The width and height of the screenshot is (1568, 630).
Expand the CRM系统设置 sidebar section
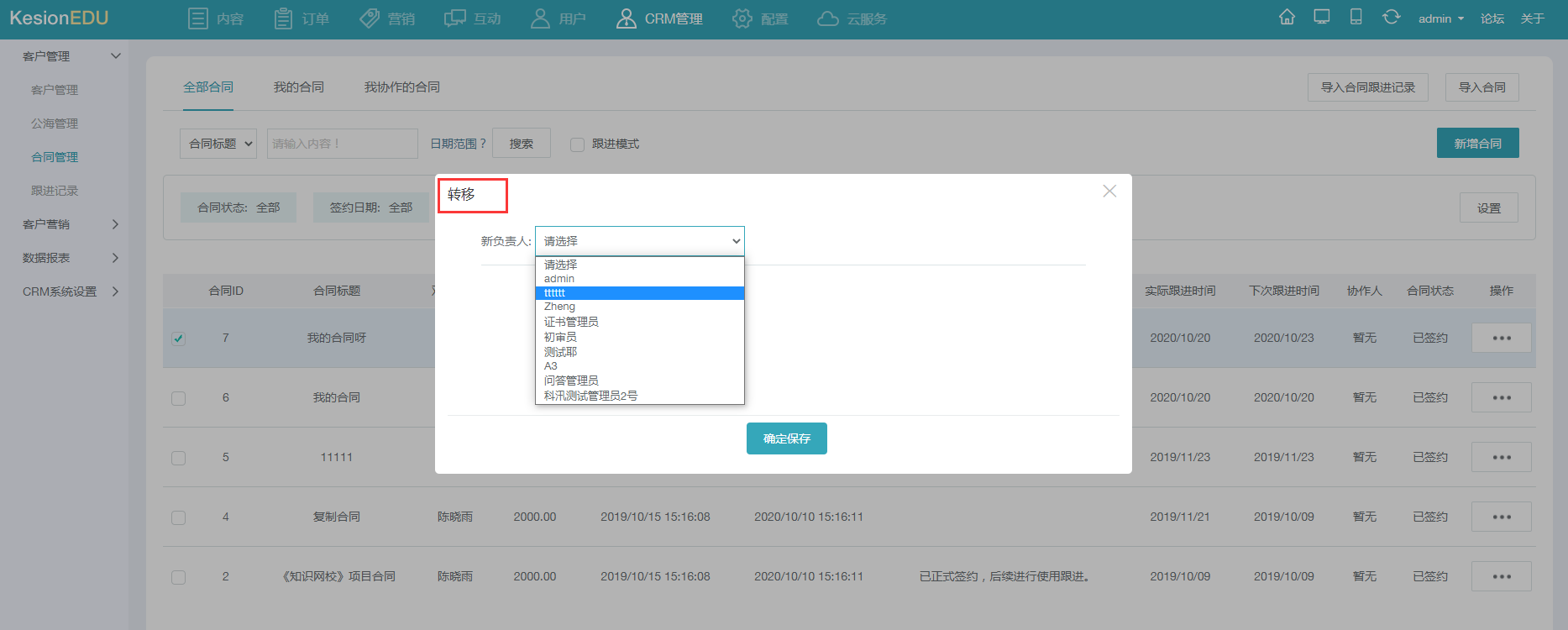point(115,291)
